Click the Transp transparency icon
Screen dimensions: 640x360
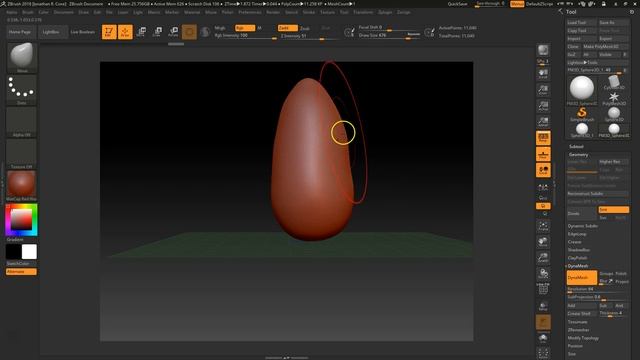tap(543, 306)
